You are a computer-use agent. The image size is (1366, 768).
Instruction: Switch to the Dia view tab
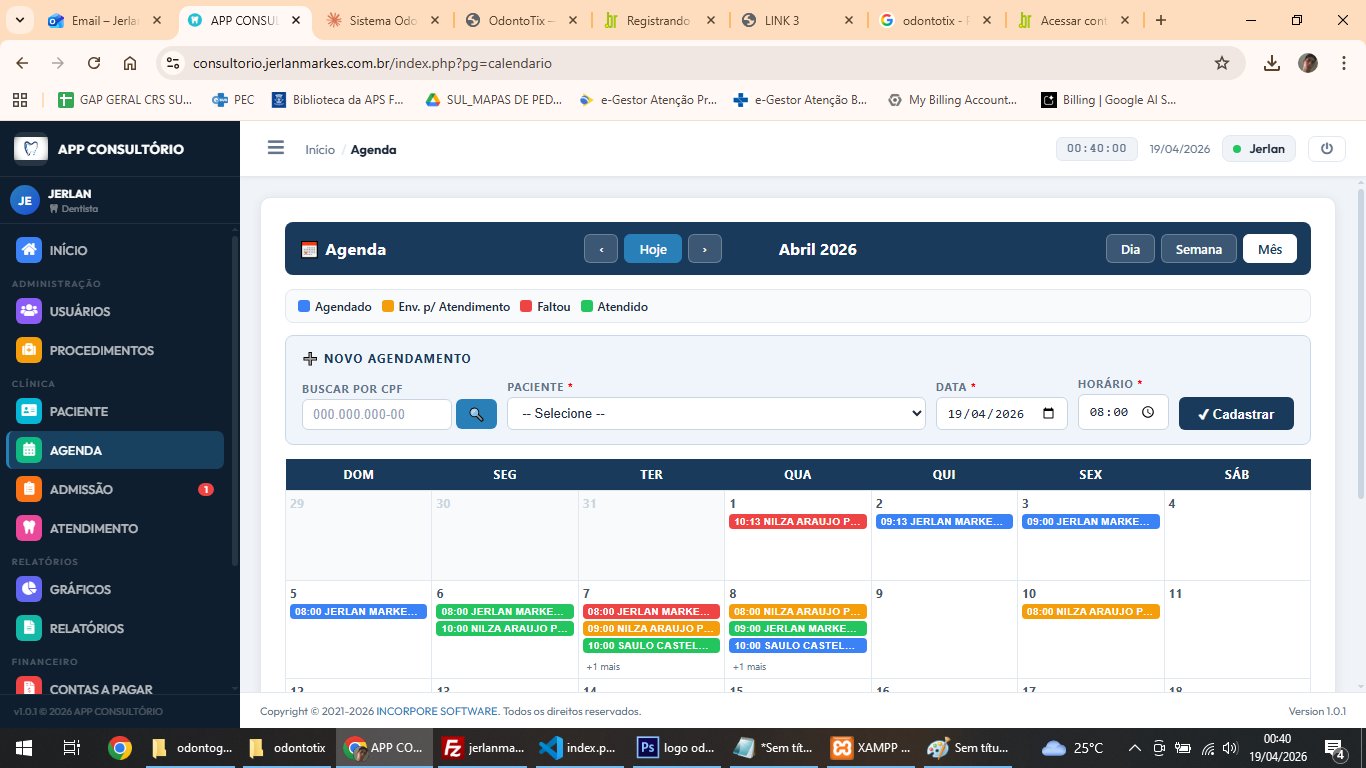click(x=1130, y=248)
